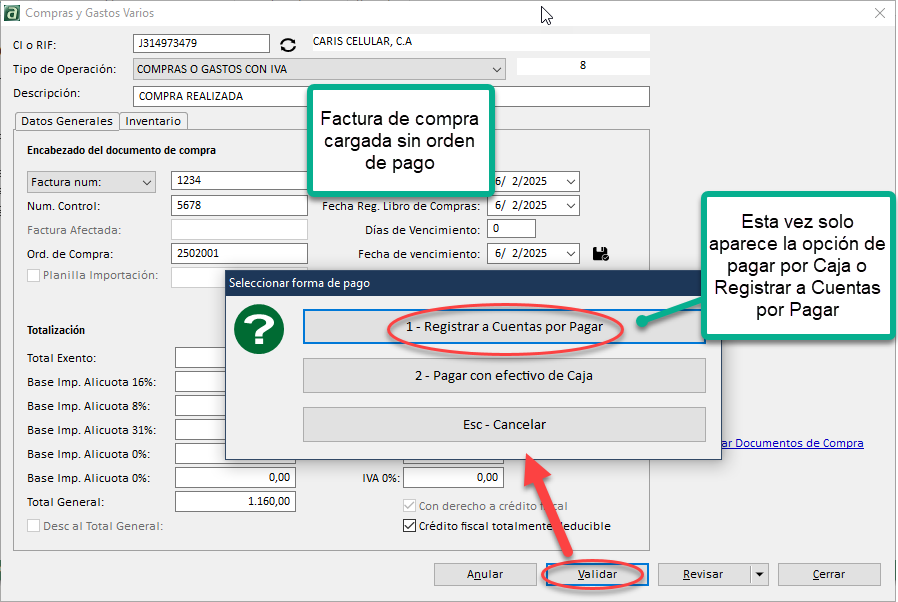Screen dimensions: 898x602
Task: Click the refresh icon beside CI o RIF
Action: click(287, 43)
